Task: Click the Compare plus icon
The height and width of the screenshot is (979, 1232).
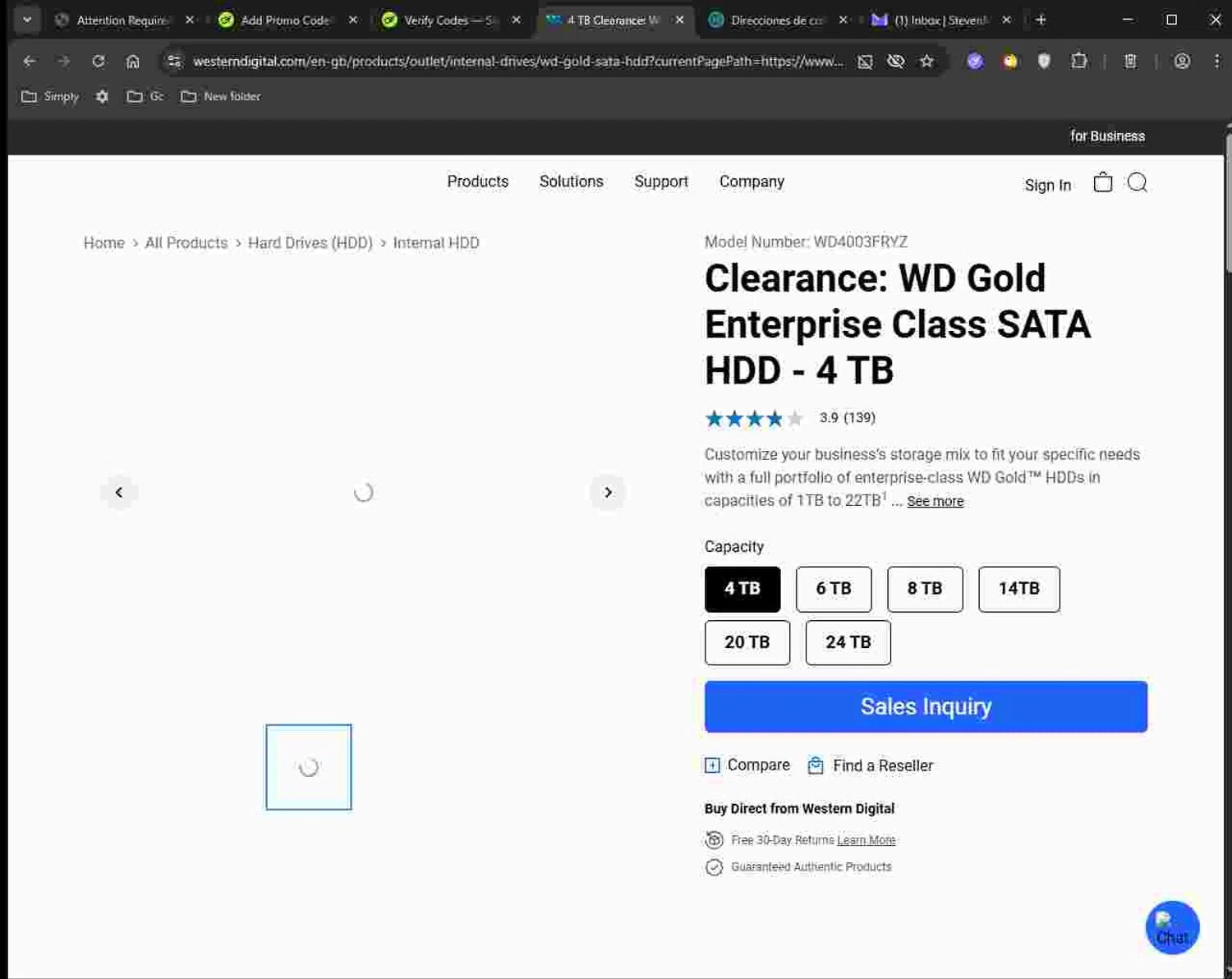Action: (712, 765)
